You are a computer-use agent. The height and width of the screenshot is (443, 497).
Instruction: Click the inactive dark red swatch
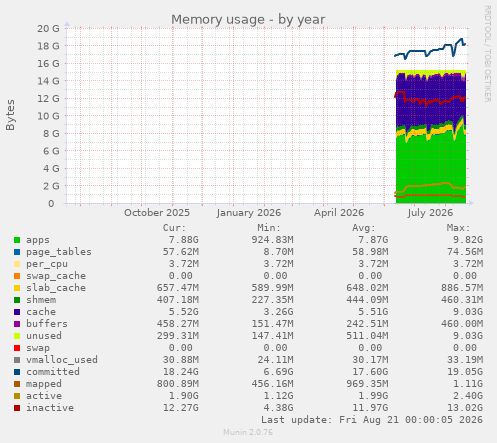click(x=17, y=408)
